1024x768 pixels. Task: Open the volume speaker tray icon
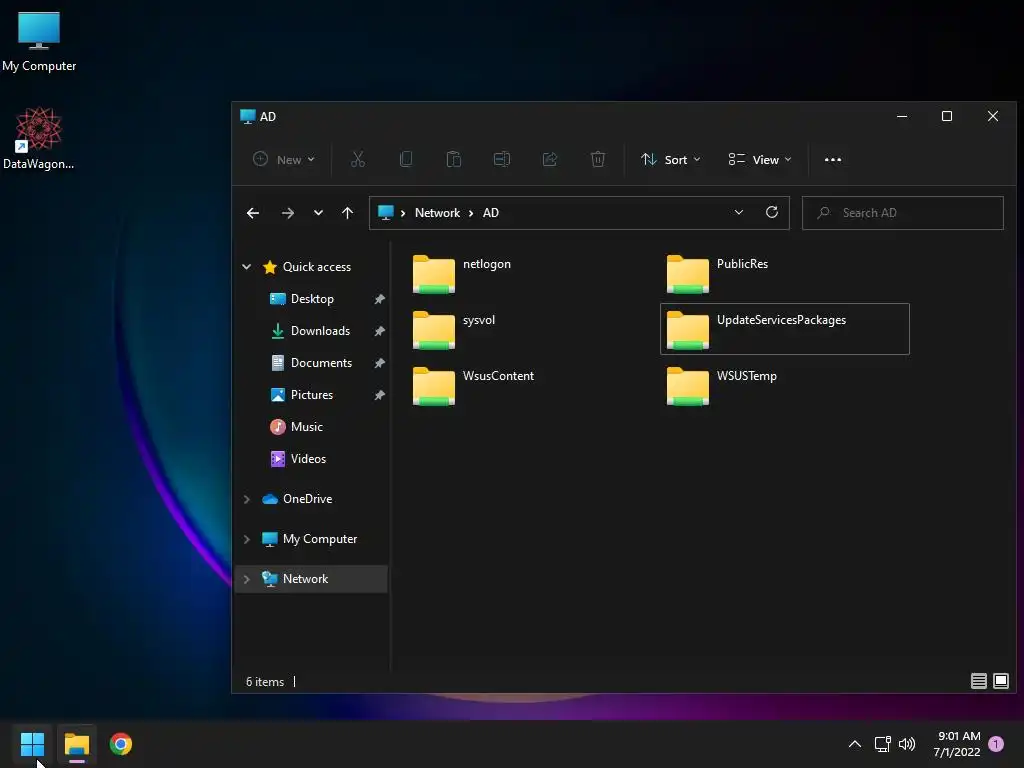(906, 744)
